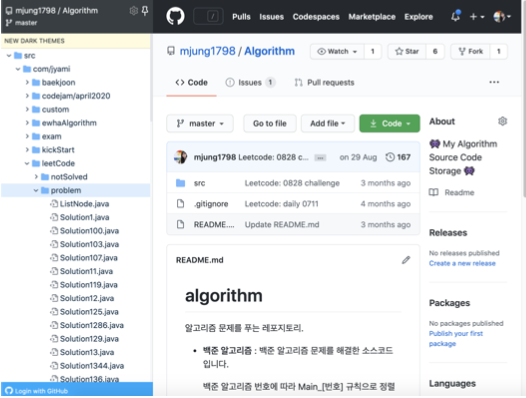Image resolution: width=526 pixels, height=398 pixels.
Task: Collapse src folder in Octotree
Action: [9, 56]
